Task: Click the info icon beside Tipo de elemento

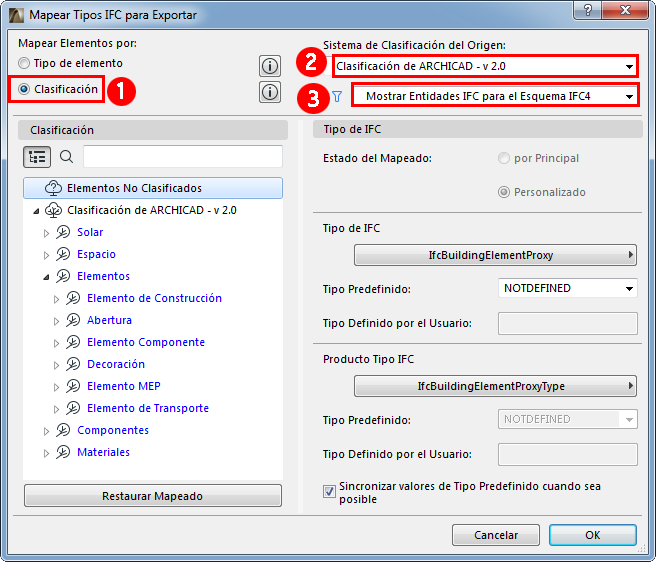Action: pos(270,66)
